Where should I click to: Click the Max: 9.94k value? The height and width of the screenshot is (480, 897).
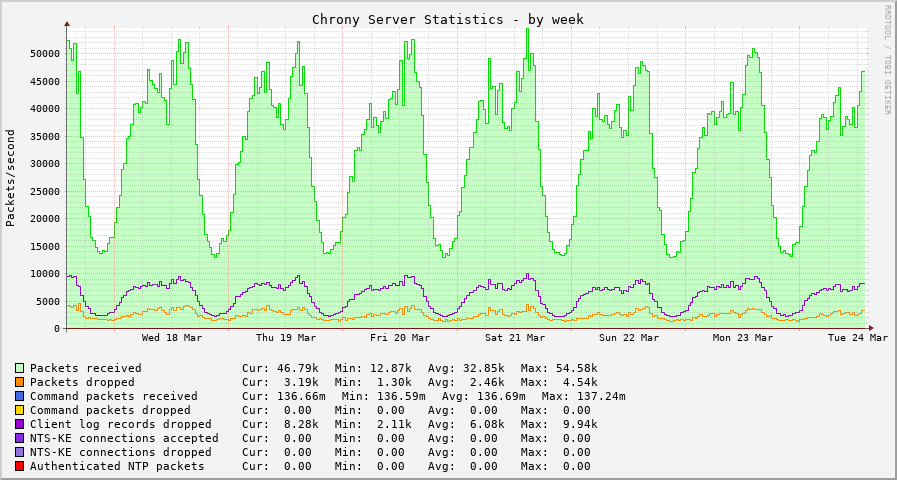click(x=559, y=424)
